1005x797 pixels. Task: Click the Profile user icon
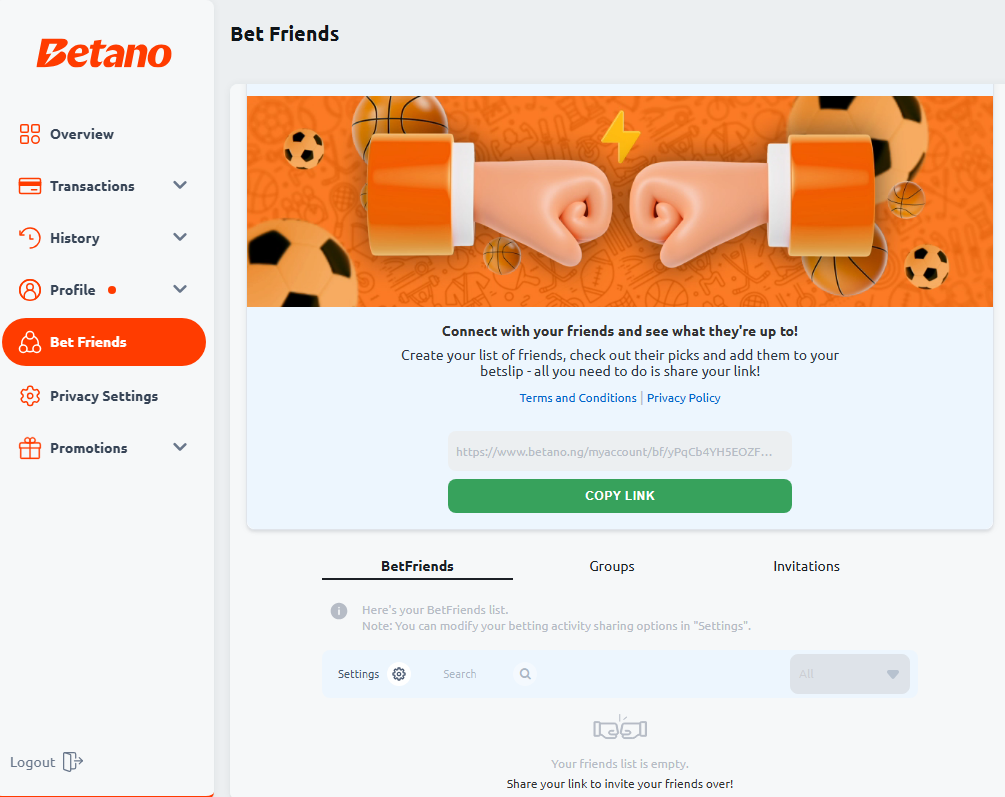(x=29, y=290)
